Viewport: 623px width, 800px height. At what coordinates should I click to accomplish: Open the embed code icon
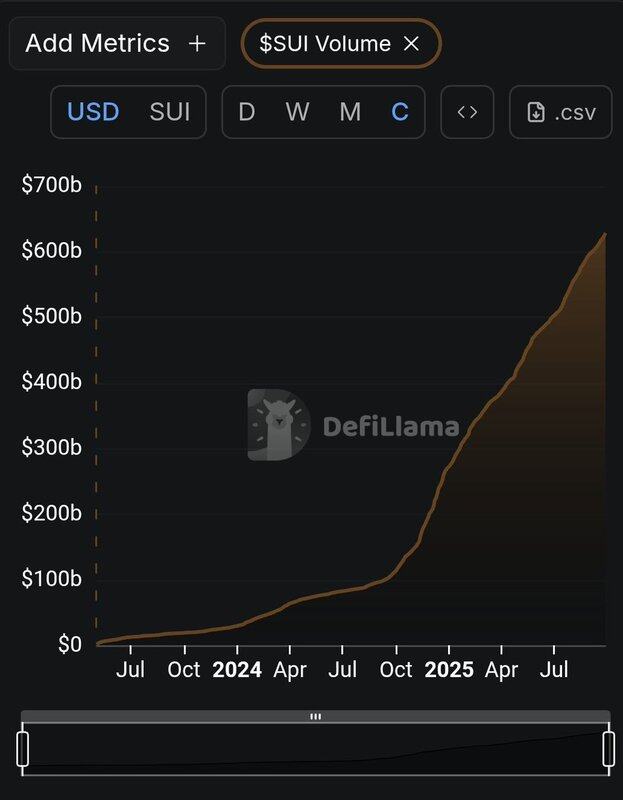click(467, 112)
